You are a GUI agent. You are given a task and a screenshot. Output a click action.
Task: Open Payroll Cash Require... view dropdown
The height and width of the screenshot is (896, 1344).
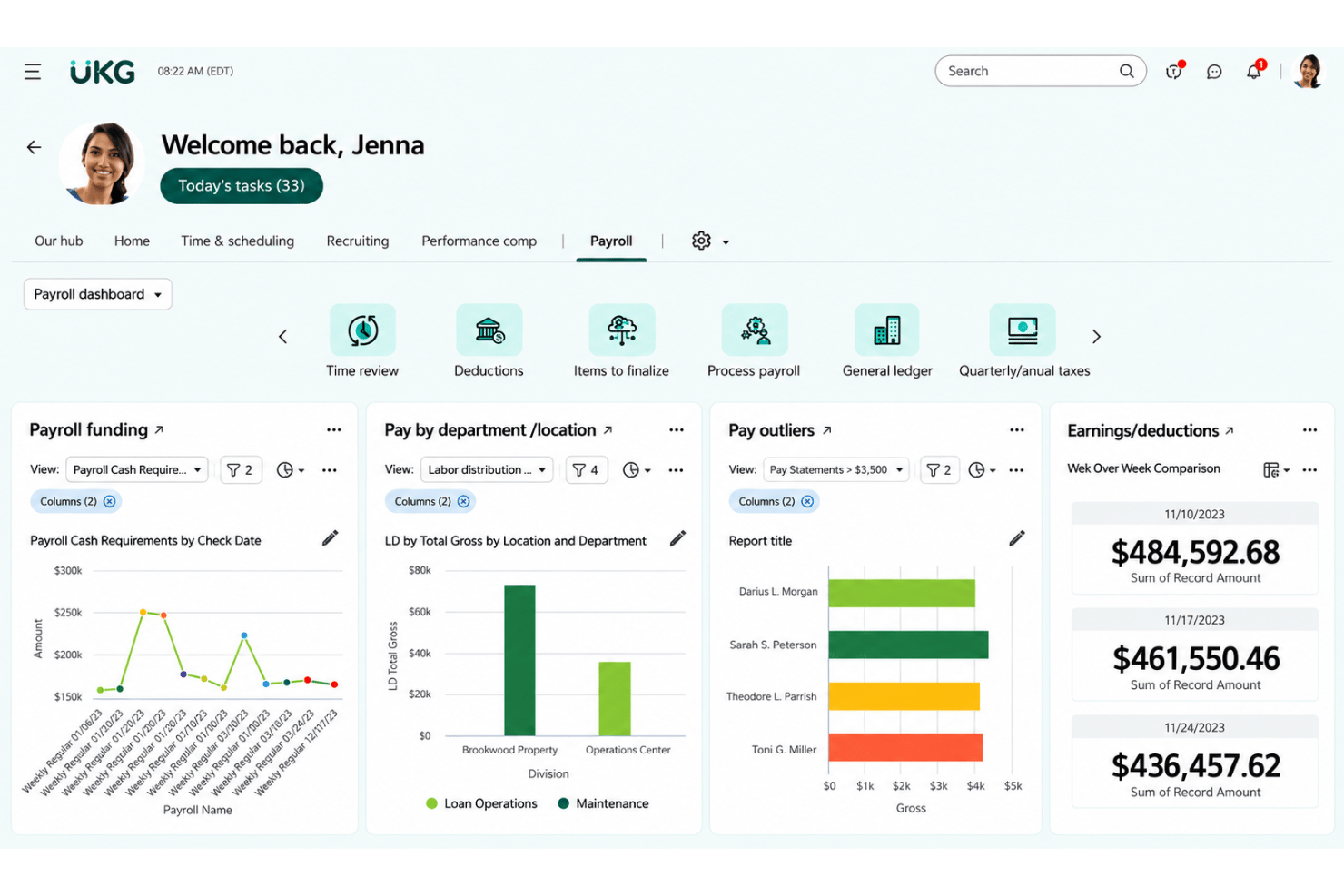pyautogui.click(x=137, y=470)
